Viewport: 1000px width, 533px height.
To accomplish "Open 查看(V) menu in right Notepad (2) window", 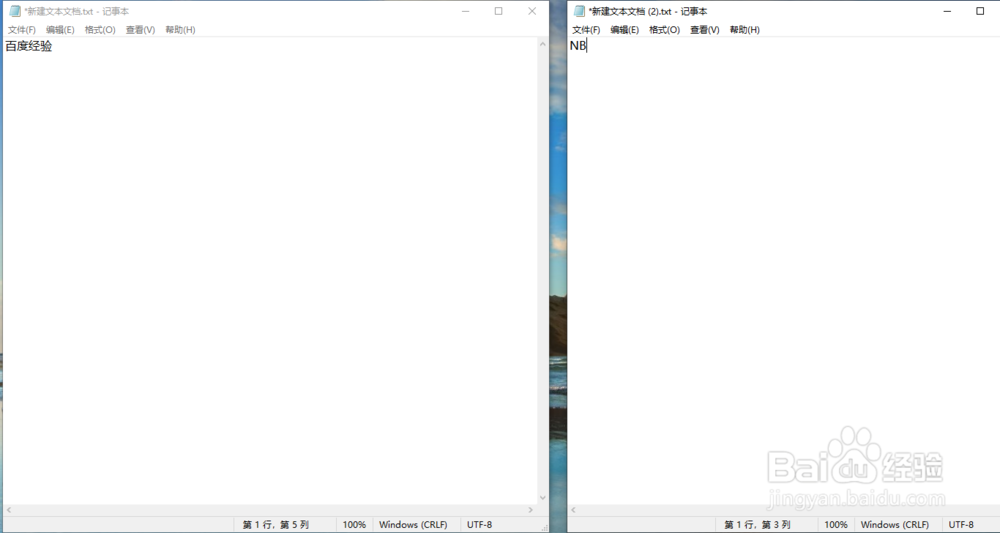I will point(705,30).
